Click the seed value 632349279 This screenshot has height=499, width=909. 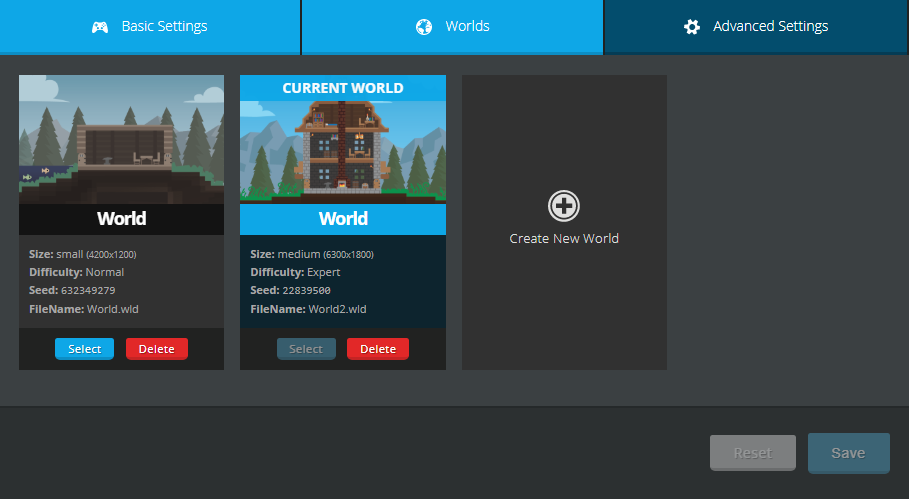pos(88,290)
